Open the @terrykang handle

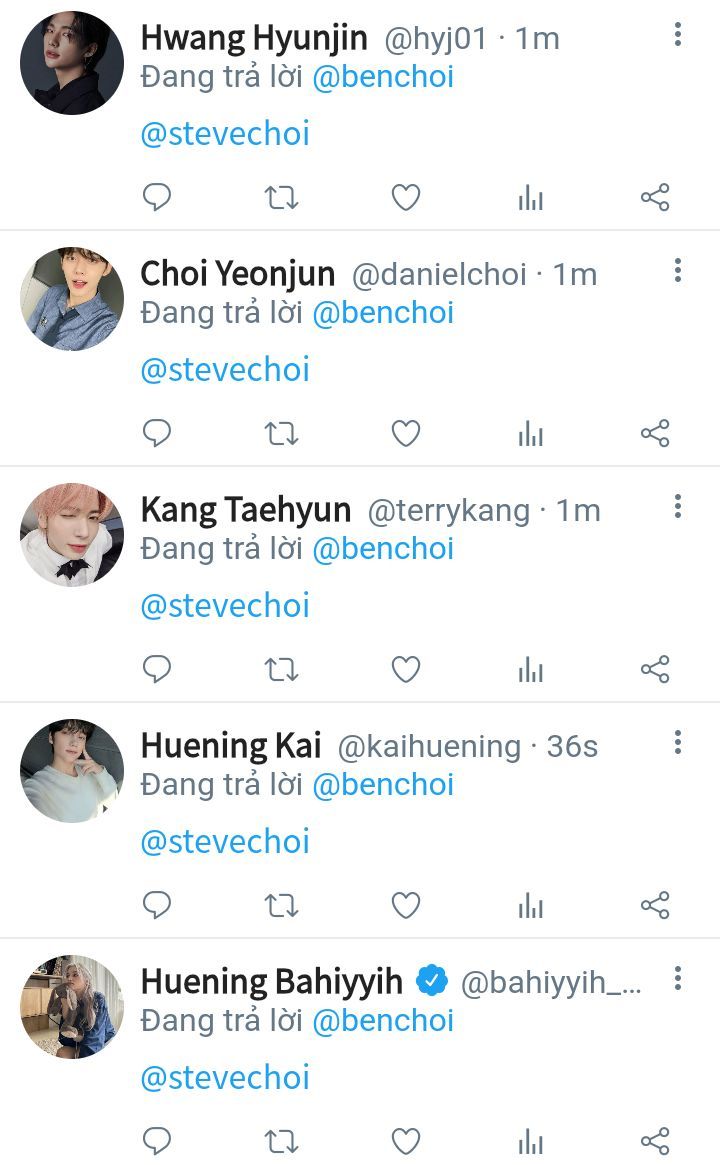pos(449,511)
